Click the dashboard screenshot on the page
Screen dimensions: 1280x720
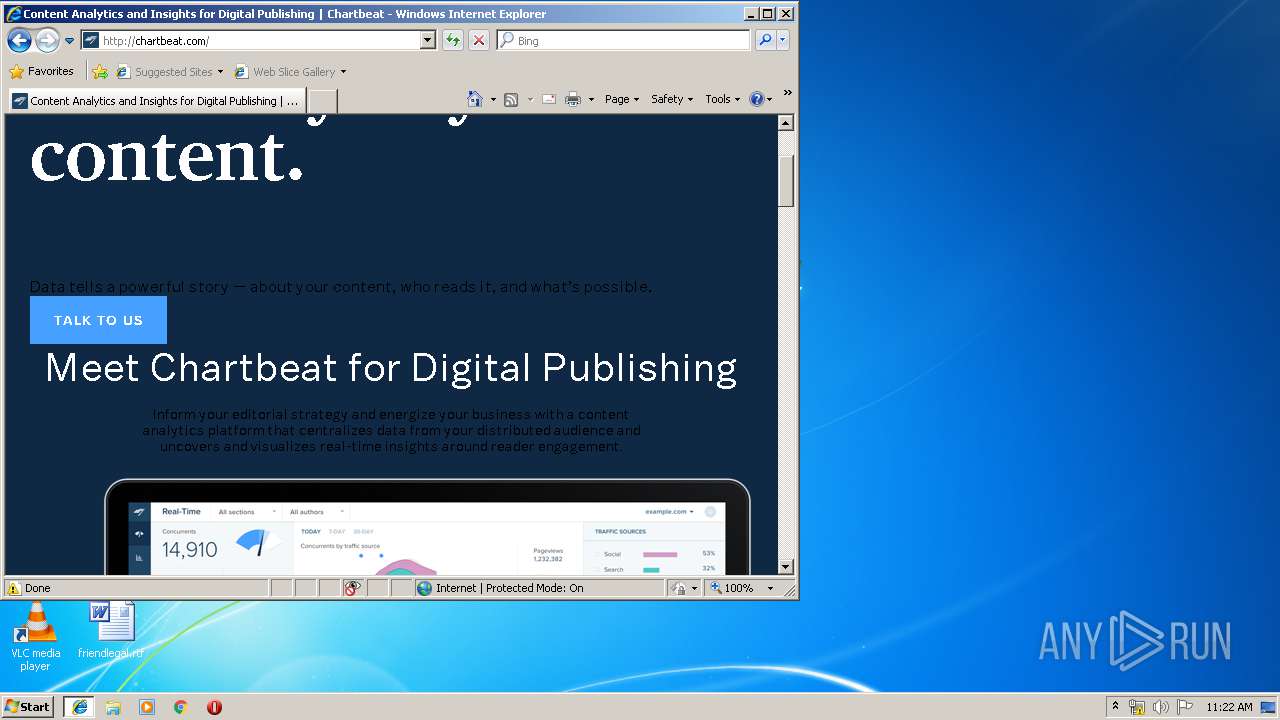click(427, 527)
